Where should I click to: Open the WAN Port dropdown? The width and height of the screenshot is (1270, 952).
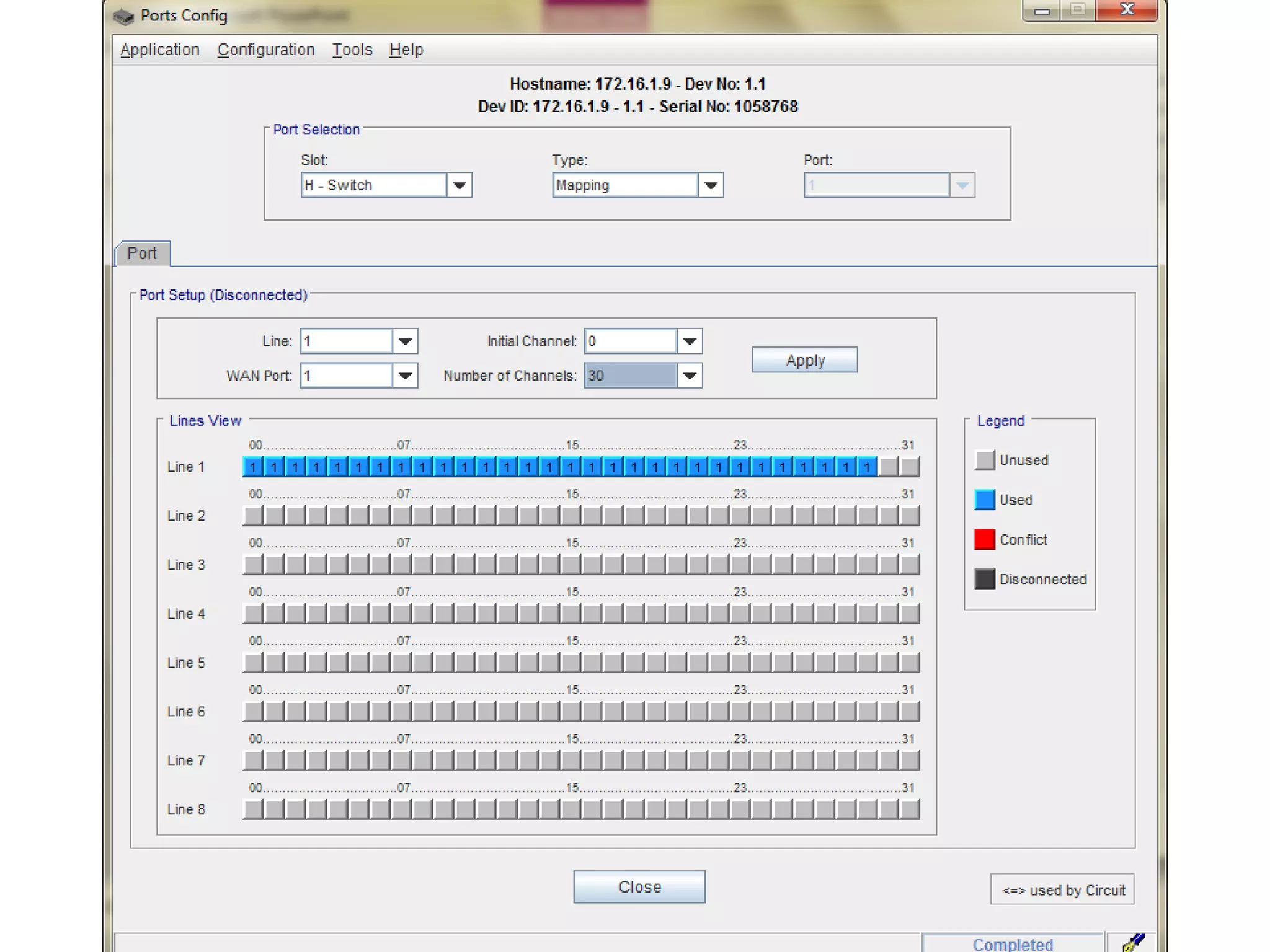(405, 376)
